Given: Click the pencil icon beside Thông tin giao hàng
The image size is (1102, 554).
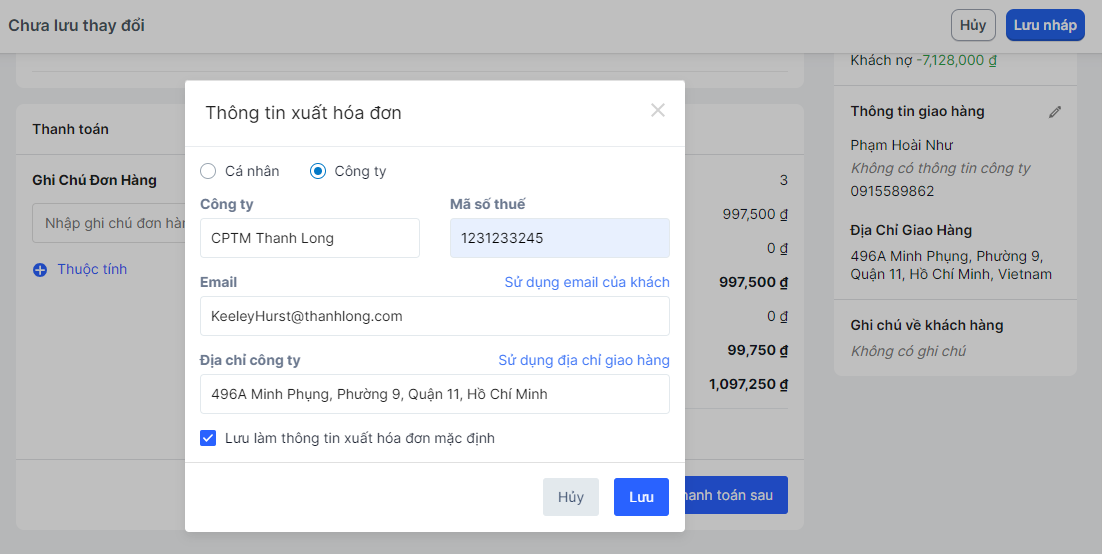Looking at the screenshot, I should pyautogui.click(x=1054, y=112).
